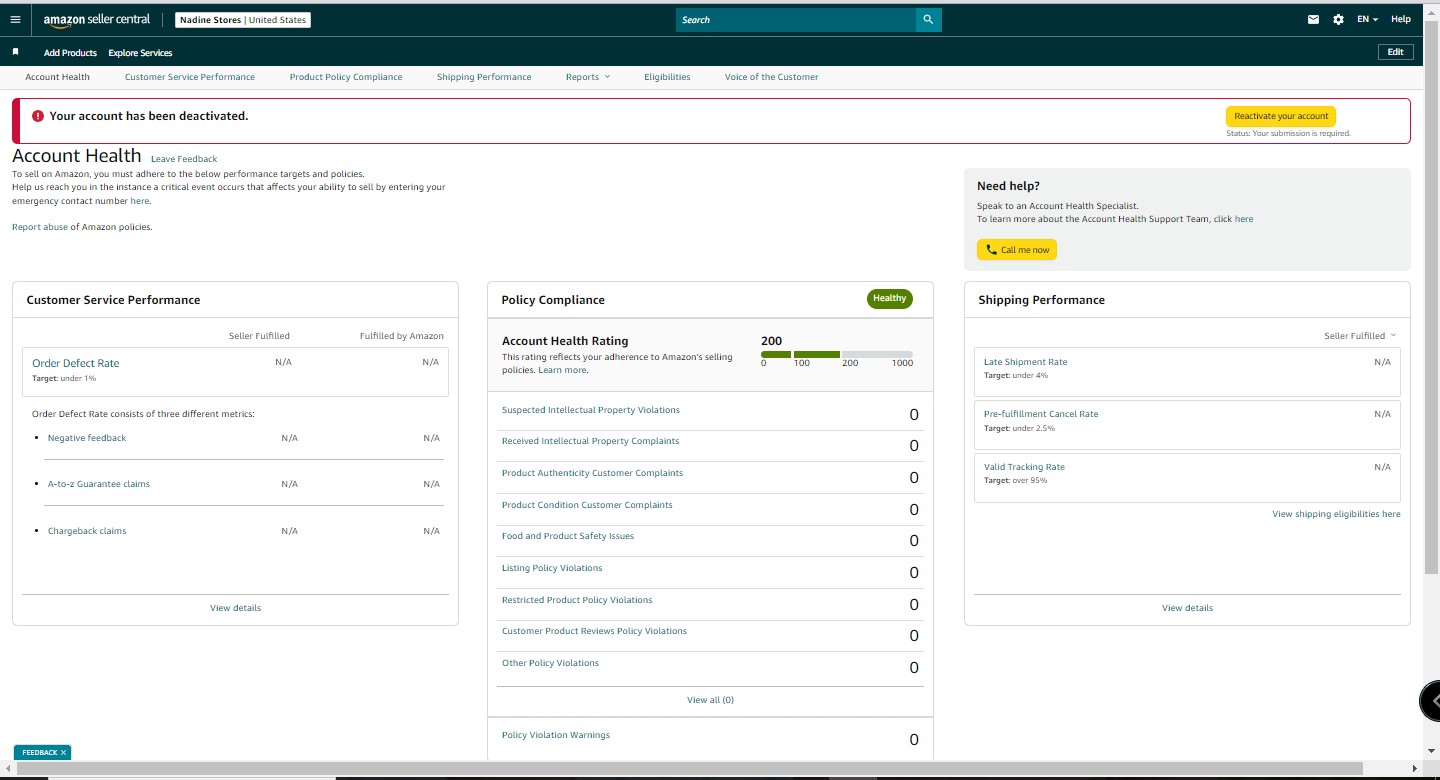Viewport: 1440px width, 780px height.
Task: Click Pre-fulfillment Cancel Rate link
Action: point(1041,414)
